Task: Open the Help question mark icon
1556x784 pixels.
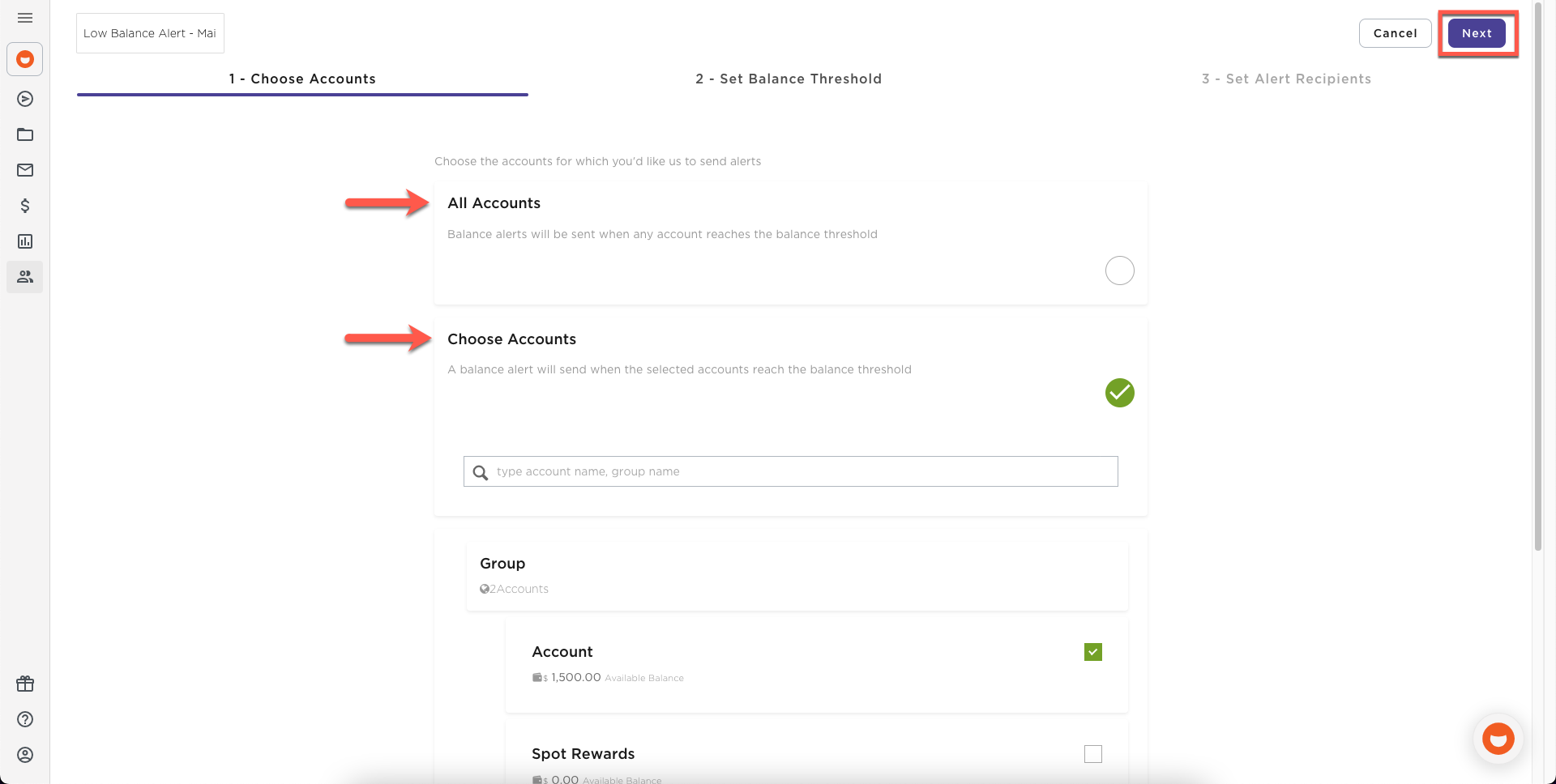Action: pos(24,719)
